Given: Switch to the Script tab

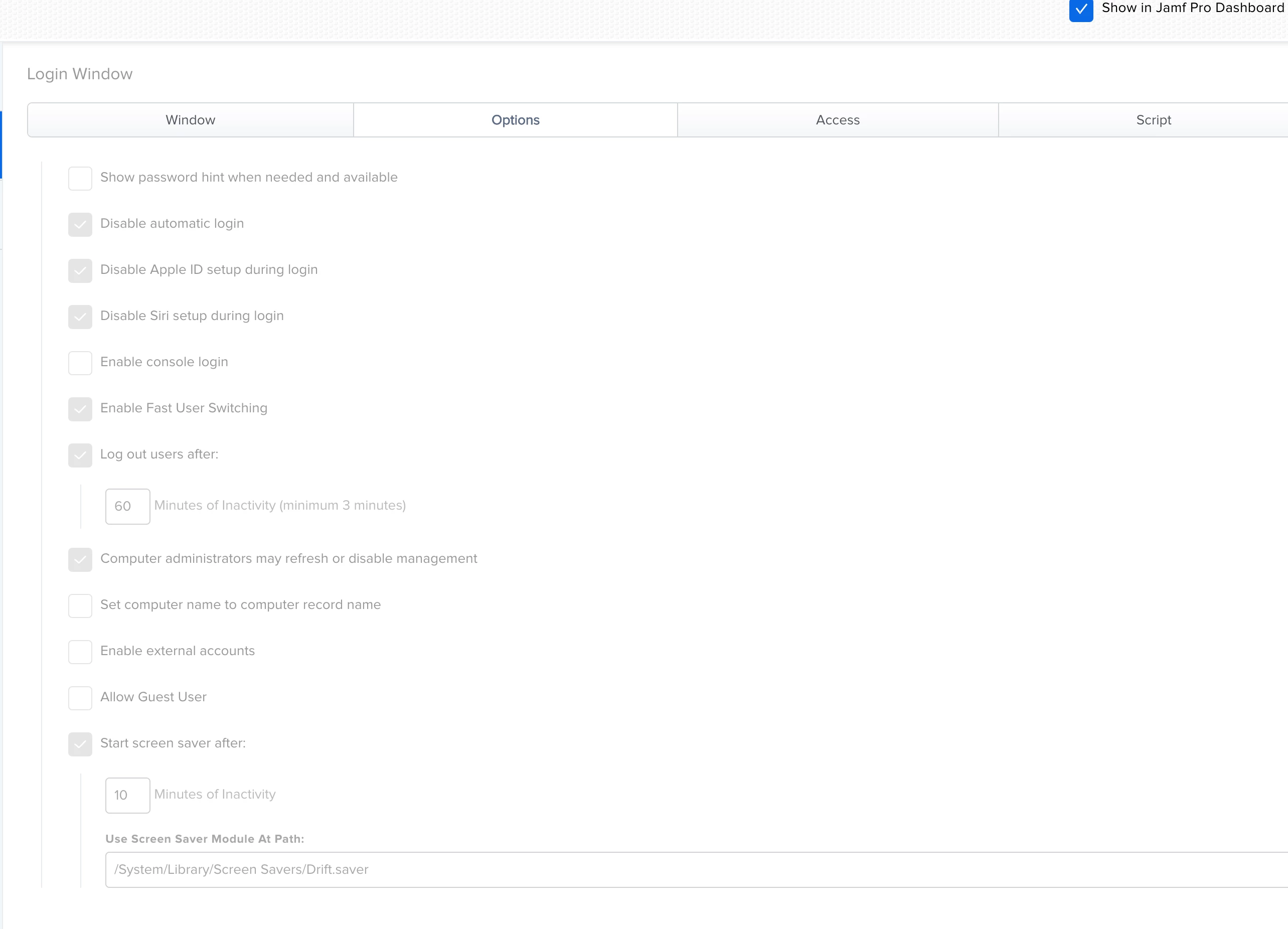Looking at the screenshot, I should click(x=1153, y=120).
